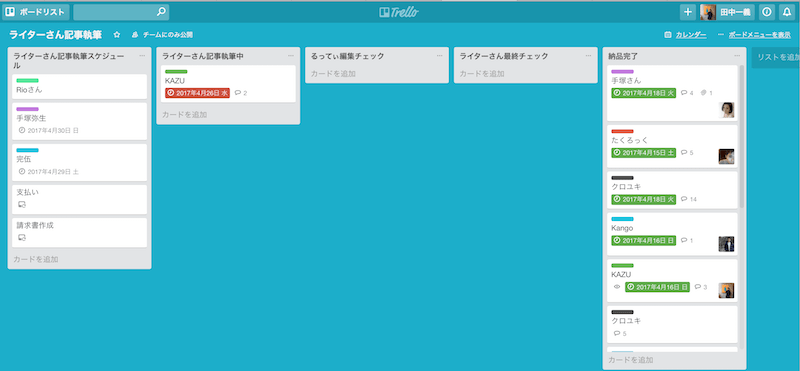Open the カレンダー link
The height and width of the screenshot is (371, 800).
[691, 35]
